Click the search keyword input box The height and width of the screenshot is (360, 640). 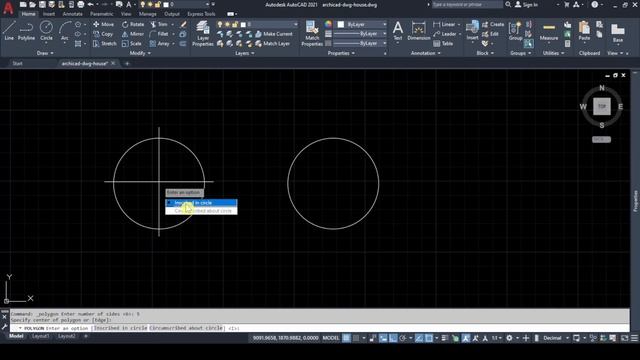(x=467, y=4)
